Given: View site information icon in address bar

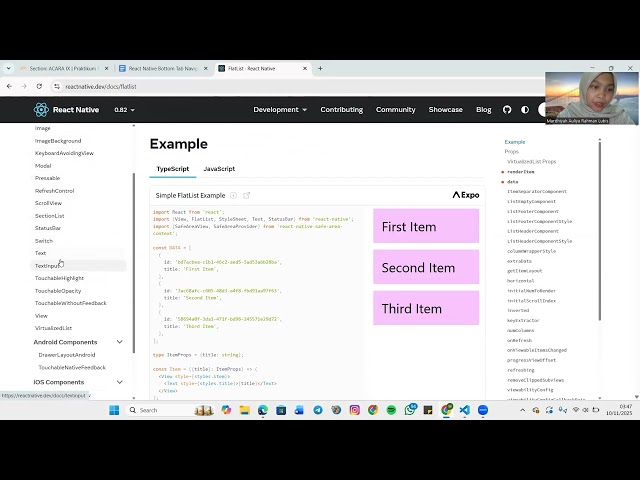Looking at the screenshot, I should (x=57, y=87).
